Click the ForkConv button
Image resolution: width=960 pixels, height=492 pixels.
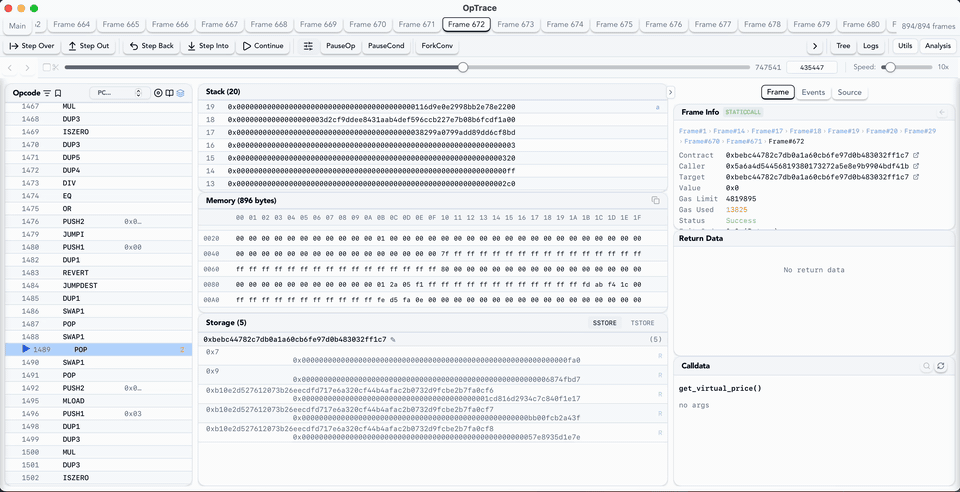point(437,46)
